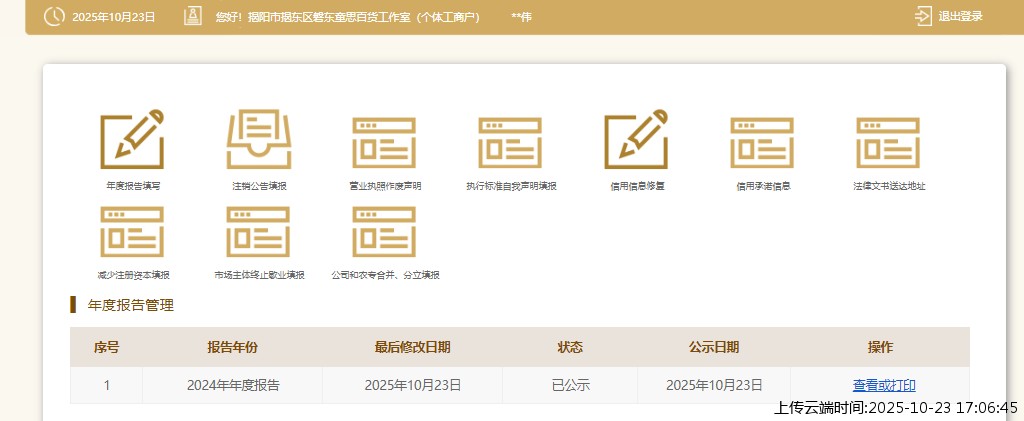
Task: Click the 信用承诺信息 icon
Action: pos(762,141)
